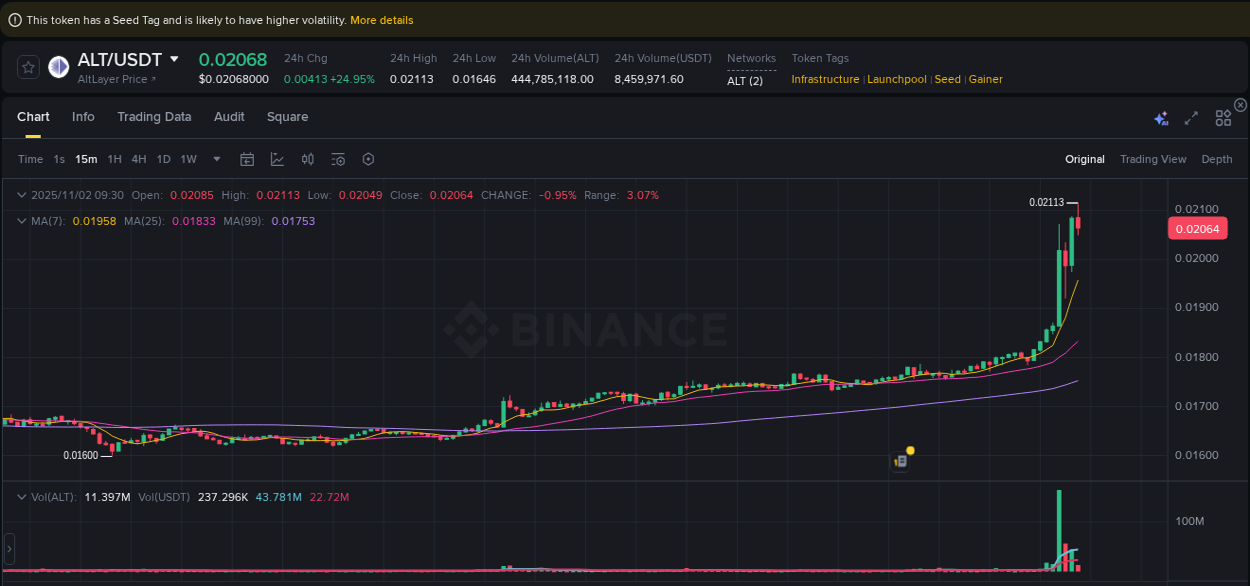Click the highlighted 0.02064 price axis label
1250x586 pixels.
pos(1197,228)
